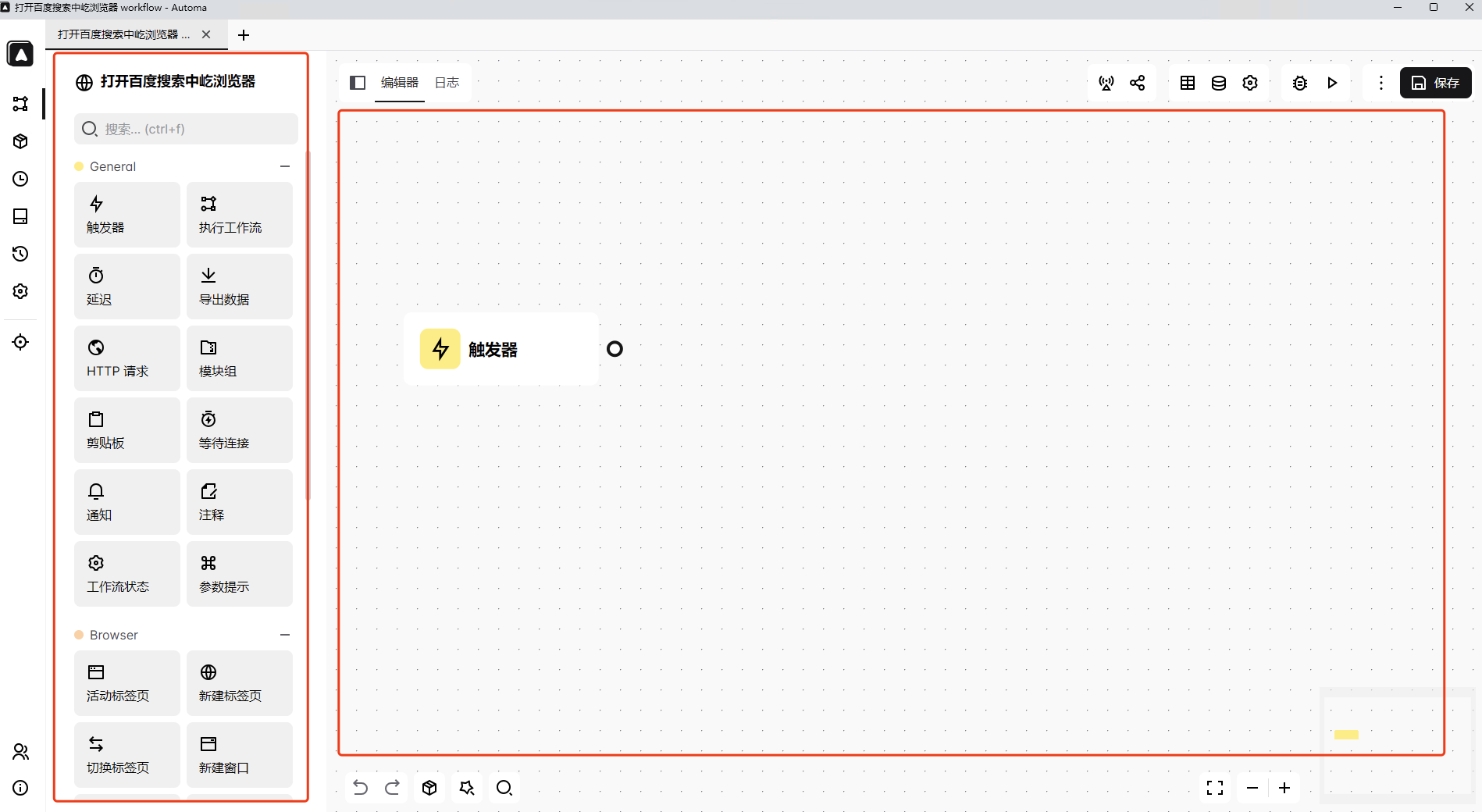Image resolution: width=1482 pixels, height=812 pixels.
Task: Switch to the 日志 tab
Action: coord(447,83)
